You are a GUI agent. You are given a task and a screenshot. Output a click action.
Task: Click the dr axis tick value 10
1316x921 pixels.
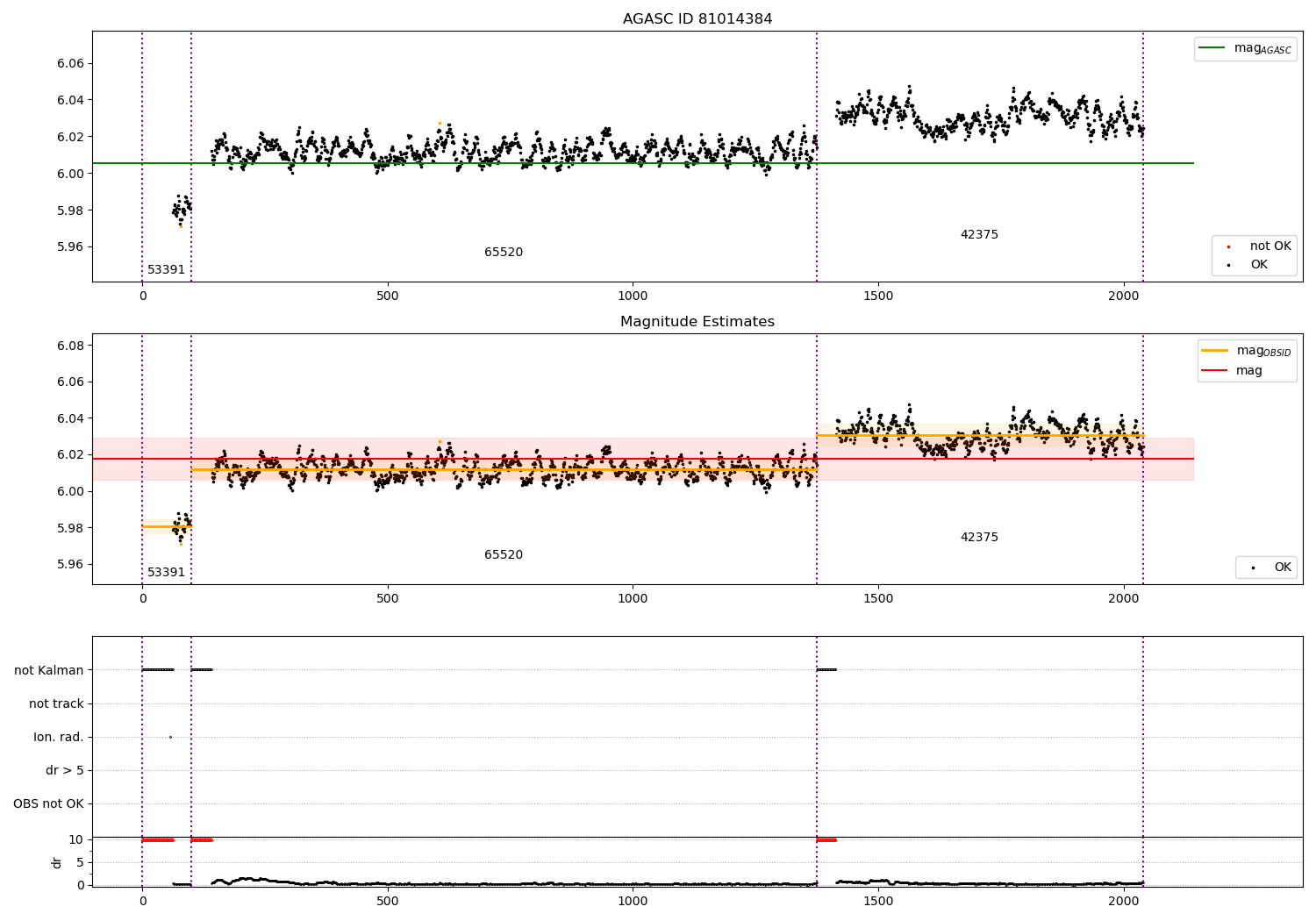tap(76, 839)
